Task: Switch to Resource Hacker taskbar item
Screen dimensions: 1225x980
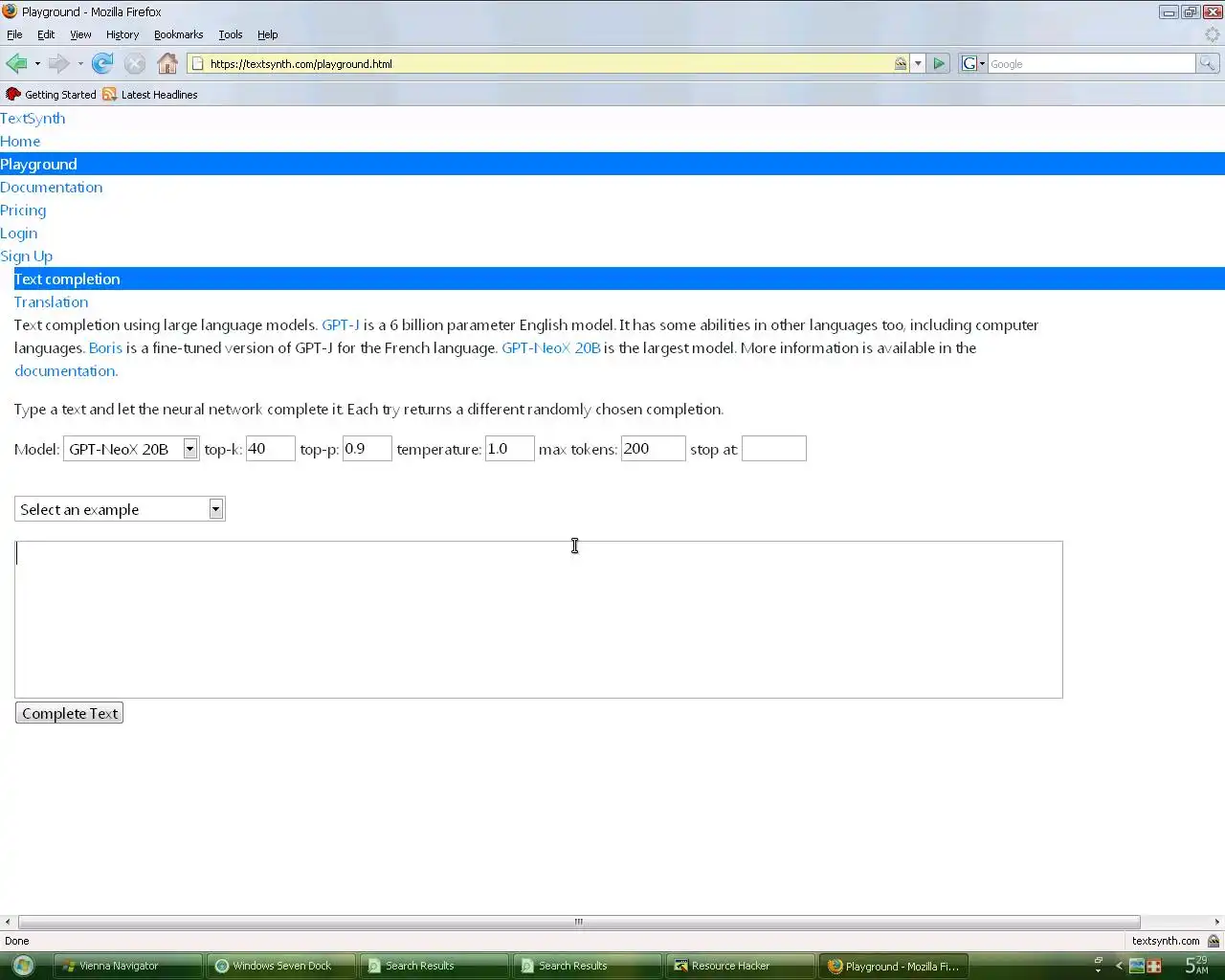Action: [x=741, y=966]
